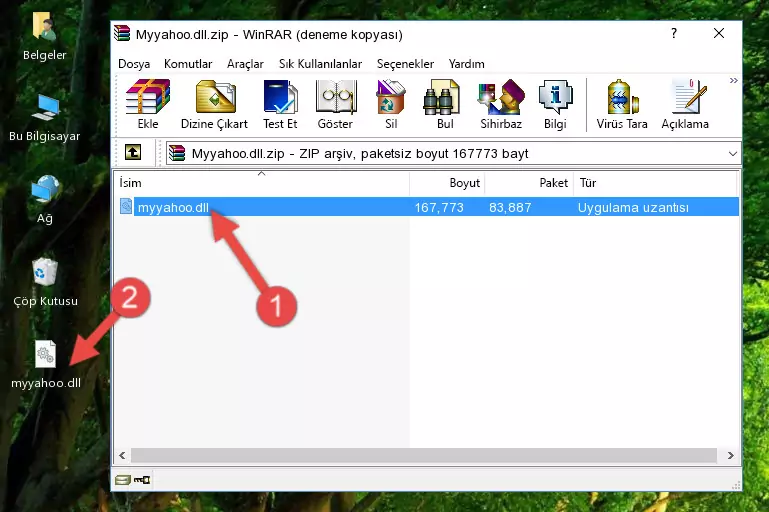Image resolution: width=769 pixels, height=512 pixels.
Task: Click the archive icon in the address bar
Action: coord(177,154)
